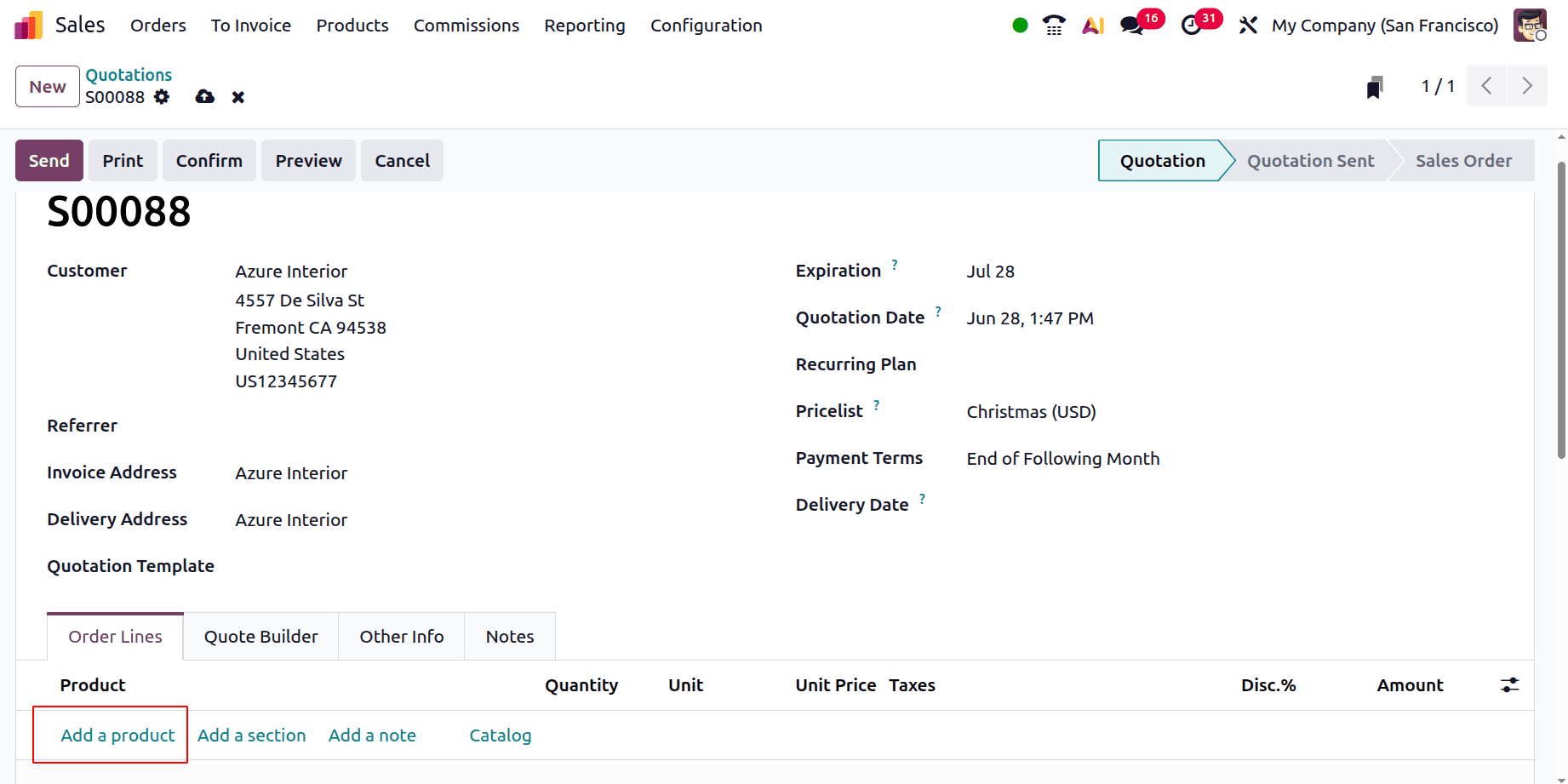Click the bookmark icon near the pager
This screenshot has width=1568, height=784.
point(1375,87)
